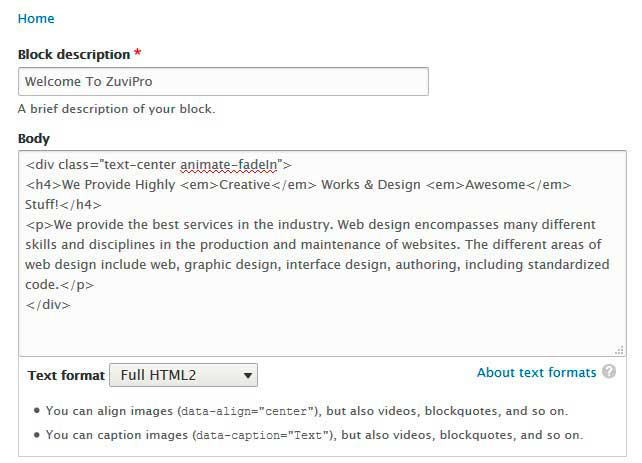The image size is (642, 463).
Task: Click the red required asterisk
Action: pos(137,54)
